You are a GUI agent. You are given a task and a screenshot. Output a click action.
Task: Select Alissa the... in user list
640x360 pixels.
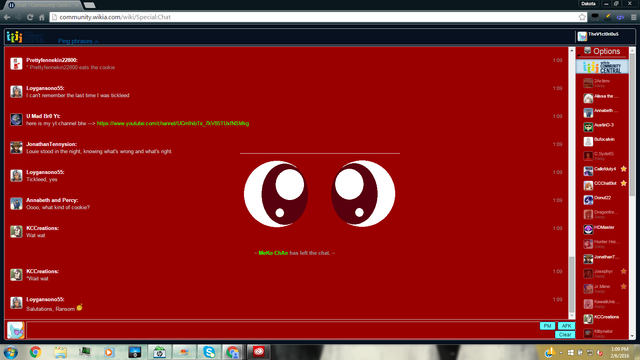click(x=602, y=98)
